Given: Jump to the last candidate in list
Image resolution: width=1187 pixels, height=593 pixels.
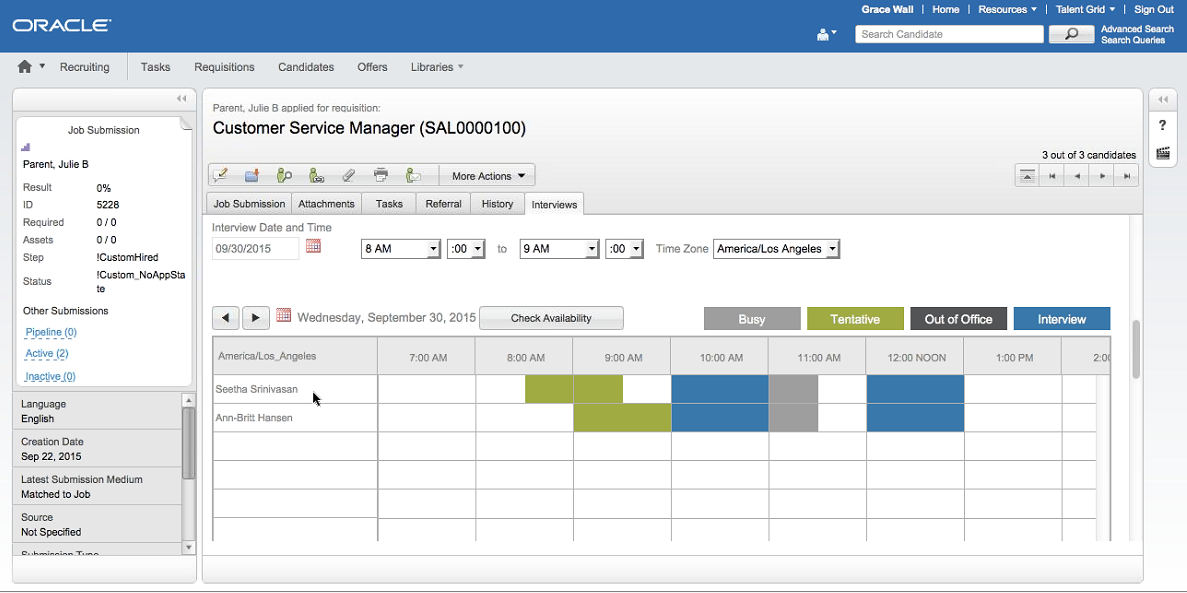Looking at the screenshot, I should coord(1127,176).
